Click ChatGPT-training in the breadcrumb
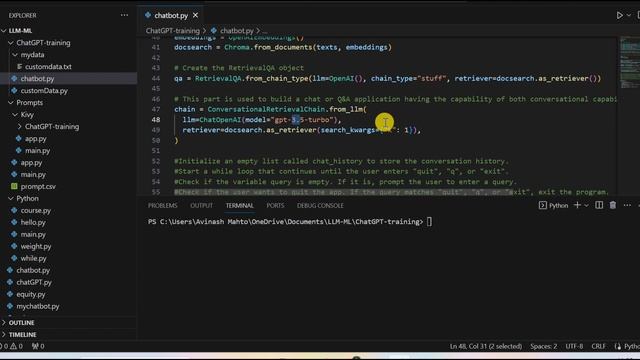The height and width of the screenshot is (360, 640). coord(173,31)
